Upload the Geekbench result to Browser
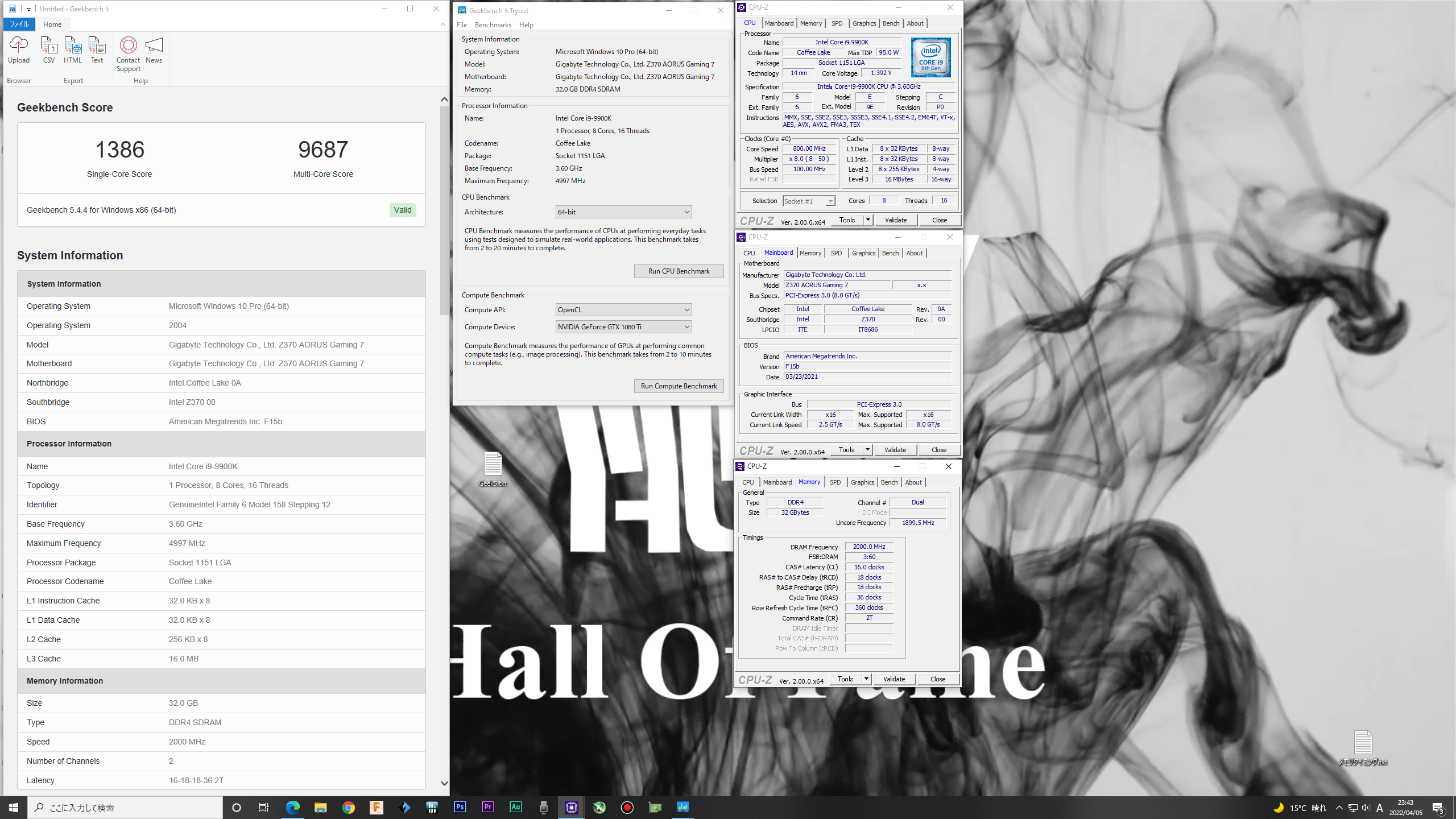Screen dimensions: 1456x819 19,50
